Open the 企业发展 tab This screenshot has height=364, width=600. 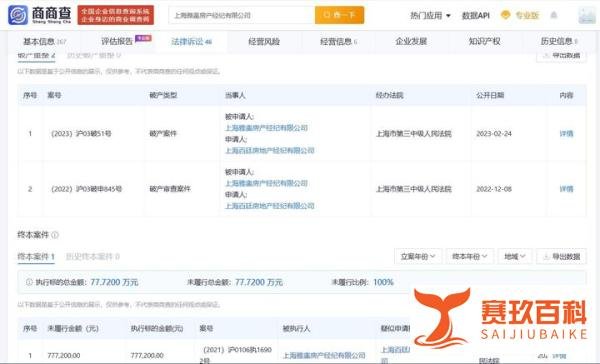(411, 41)
